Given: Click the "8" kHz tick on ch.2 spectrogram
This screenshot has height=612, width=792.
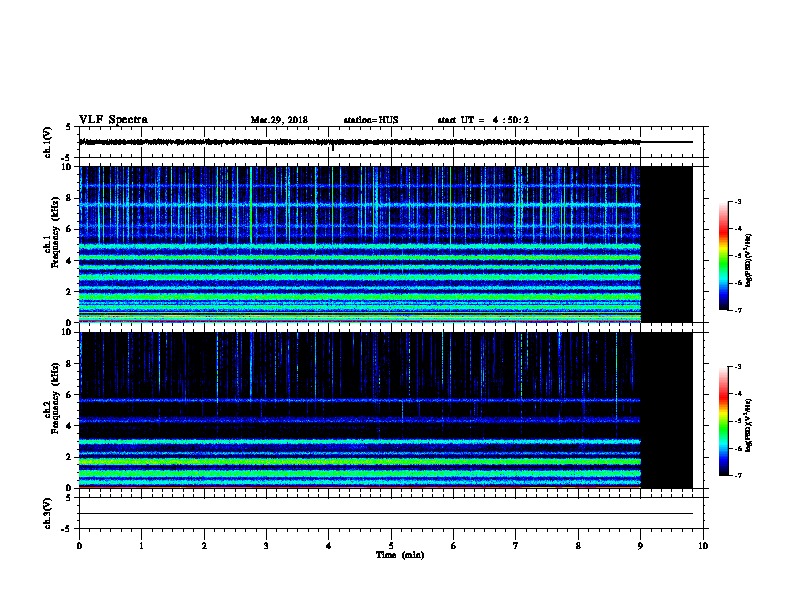Looking at the screenshot, I should point(70,364).
